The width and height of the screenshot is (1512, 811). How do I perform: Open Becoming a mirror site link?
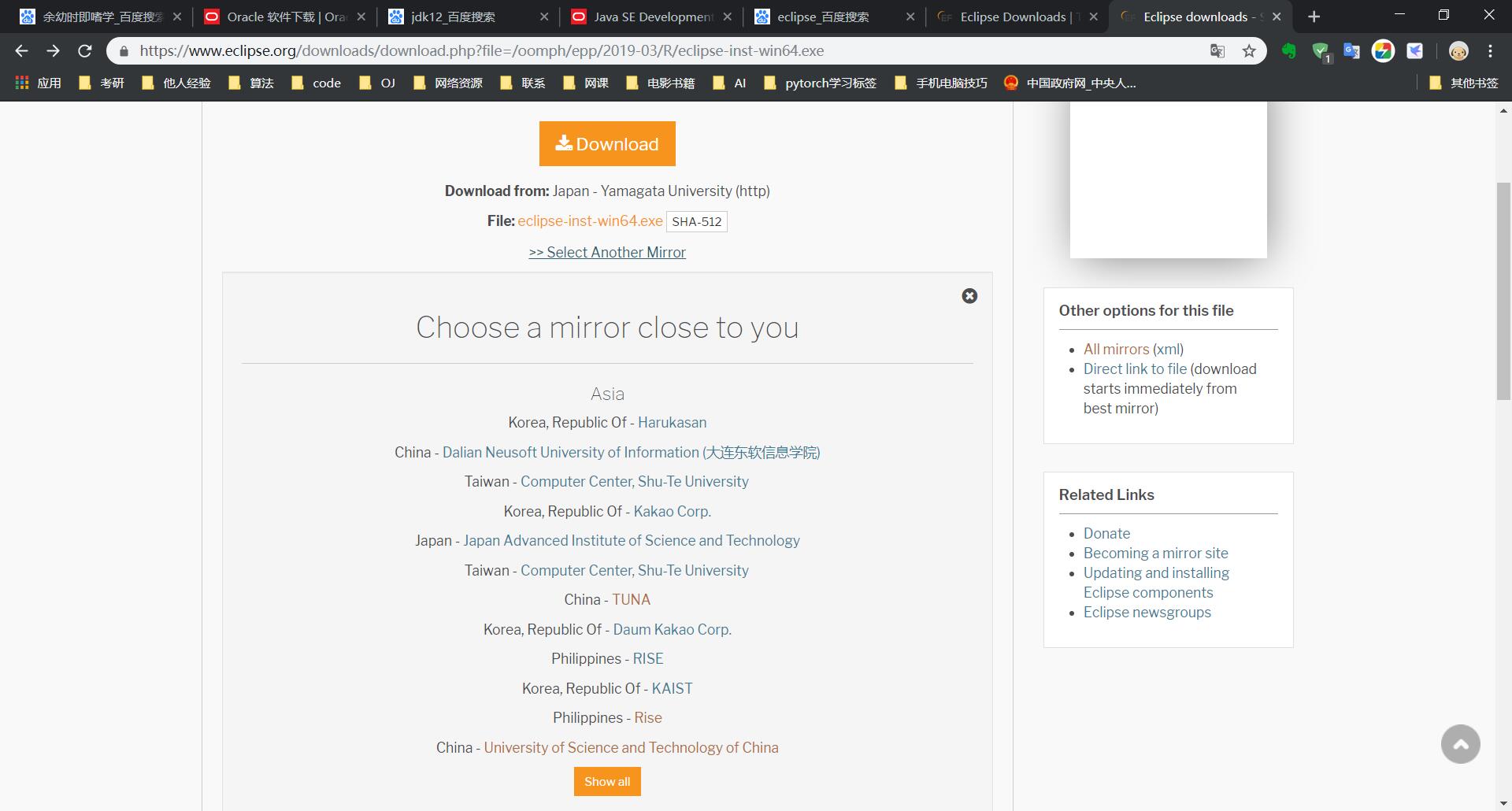click(x=1155, y=553)
